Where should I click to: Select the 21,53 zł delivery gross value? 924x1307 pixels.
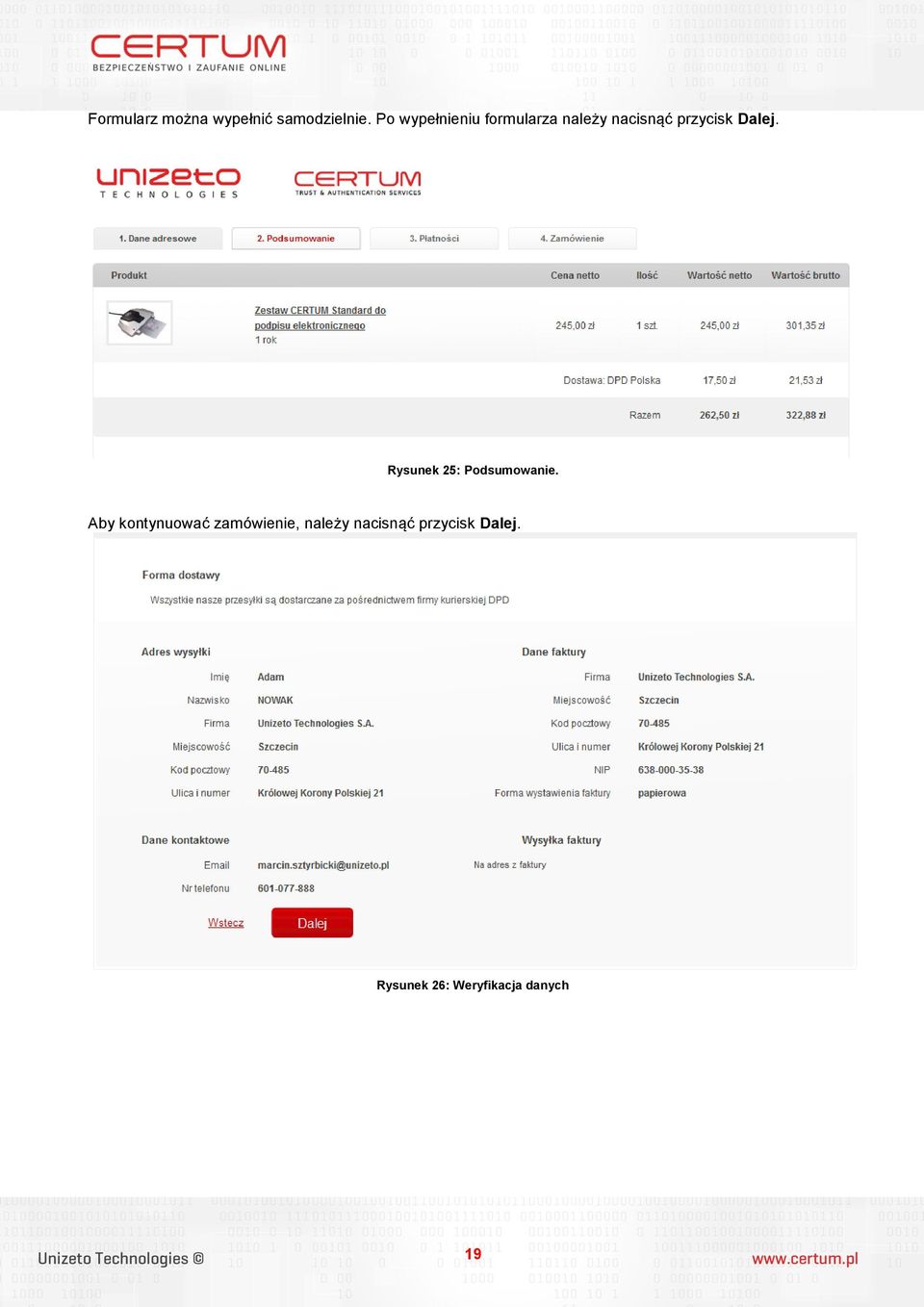[806, 381]
